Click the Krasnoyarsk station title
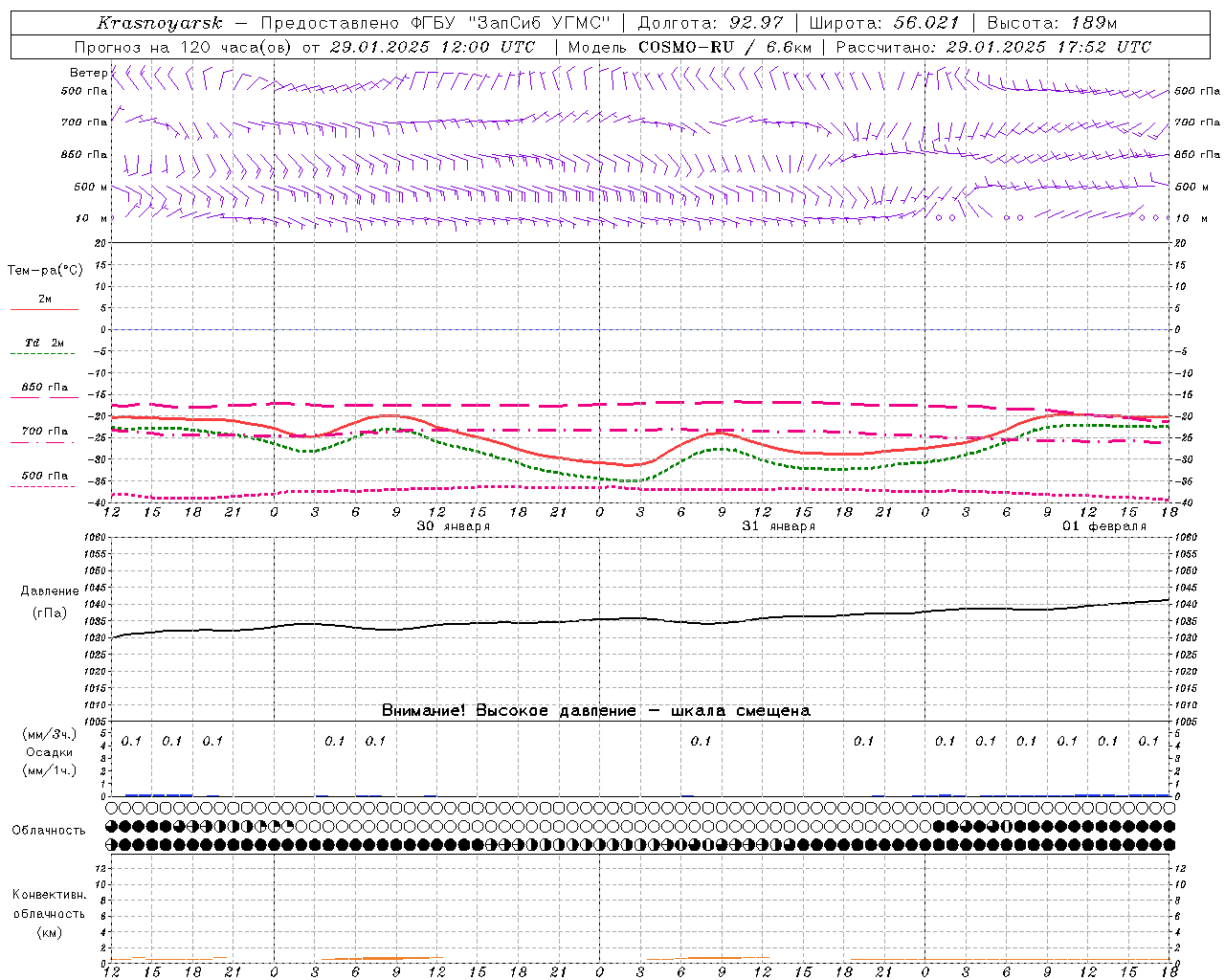The image size is (1225, 980). click(160, 23)
